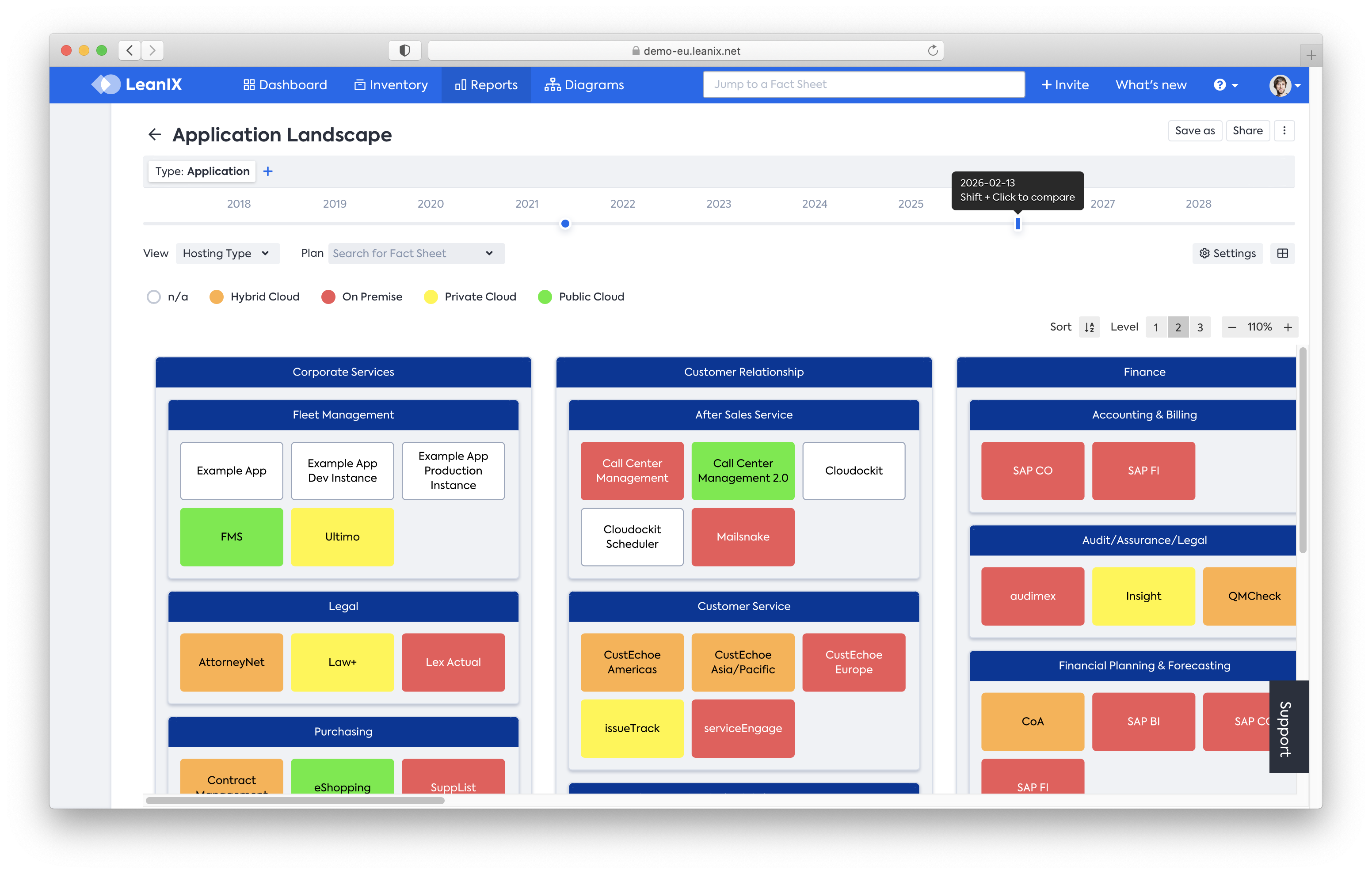The image size is (1372, 874).
Task: Click the Fleet Management header
Action: click(x=343, y=415)
